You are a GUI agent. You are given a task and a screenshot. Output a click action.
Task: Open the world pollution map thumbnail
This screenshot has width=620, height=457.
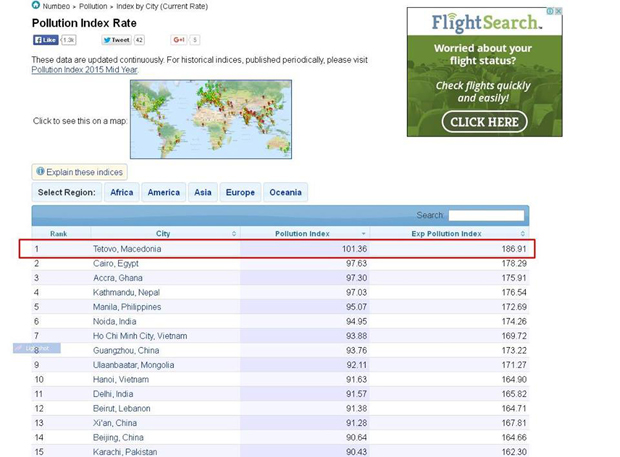point(211,119)
